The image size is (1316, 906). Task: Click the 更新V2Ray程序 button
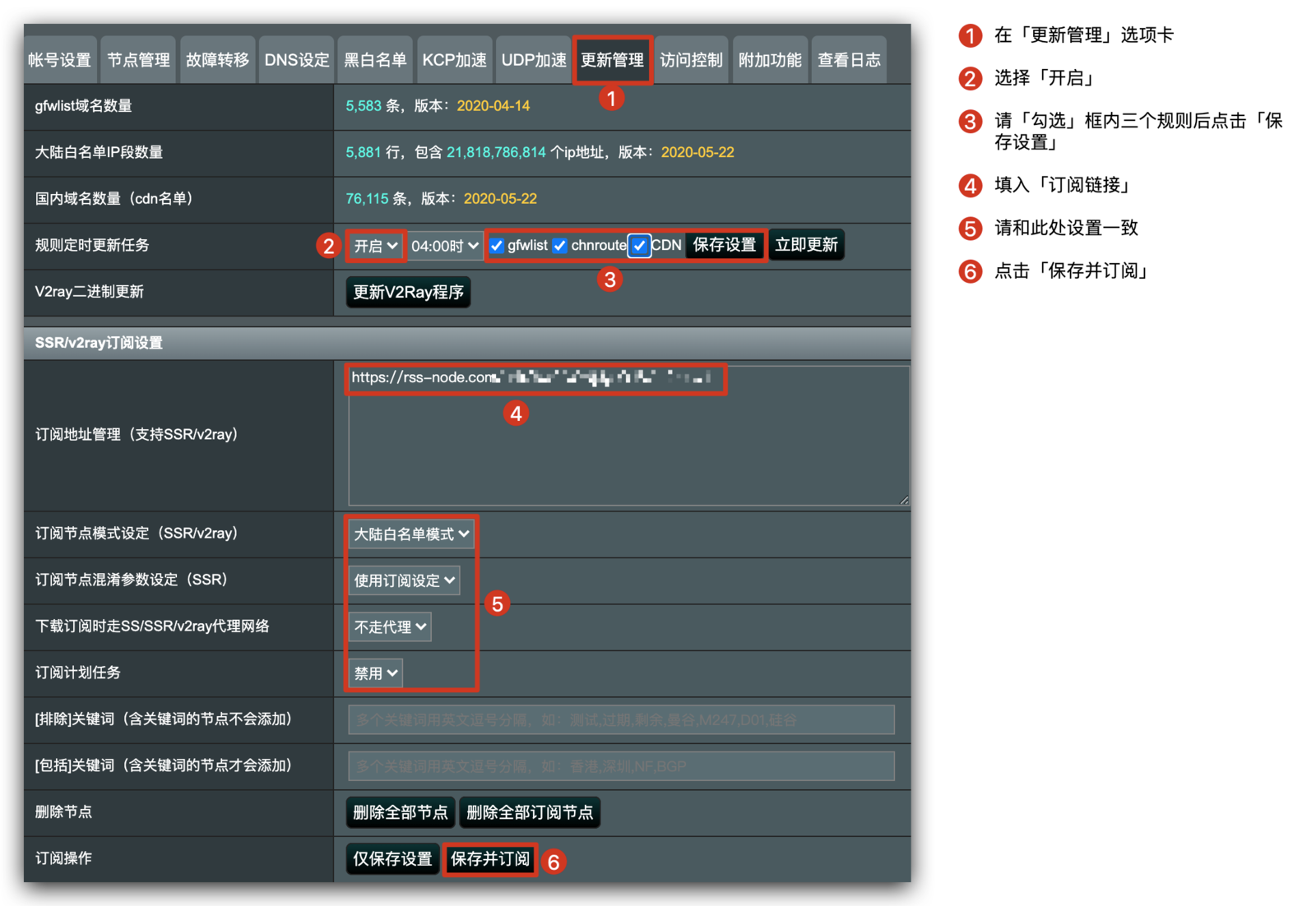(408, 293)
